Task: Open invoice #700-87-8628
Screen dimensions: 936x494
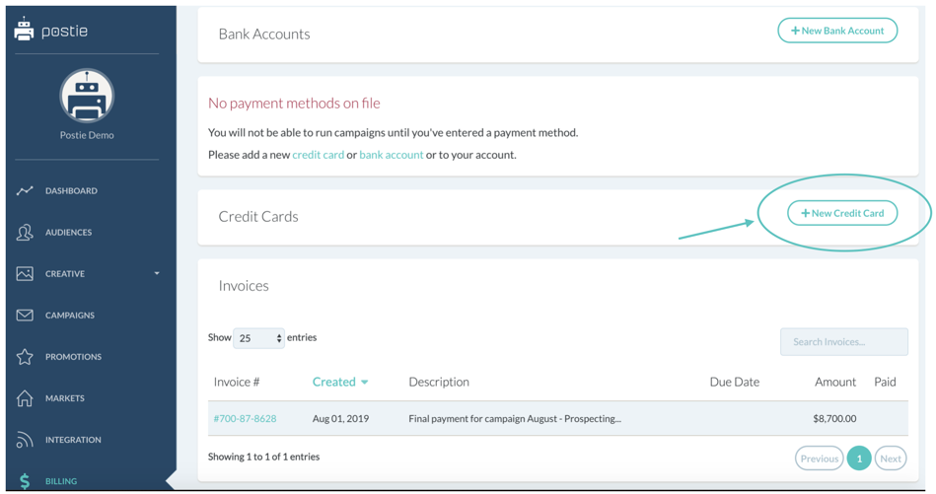Action: coord(245,419)
